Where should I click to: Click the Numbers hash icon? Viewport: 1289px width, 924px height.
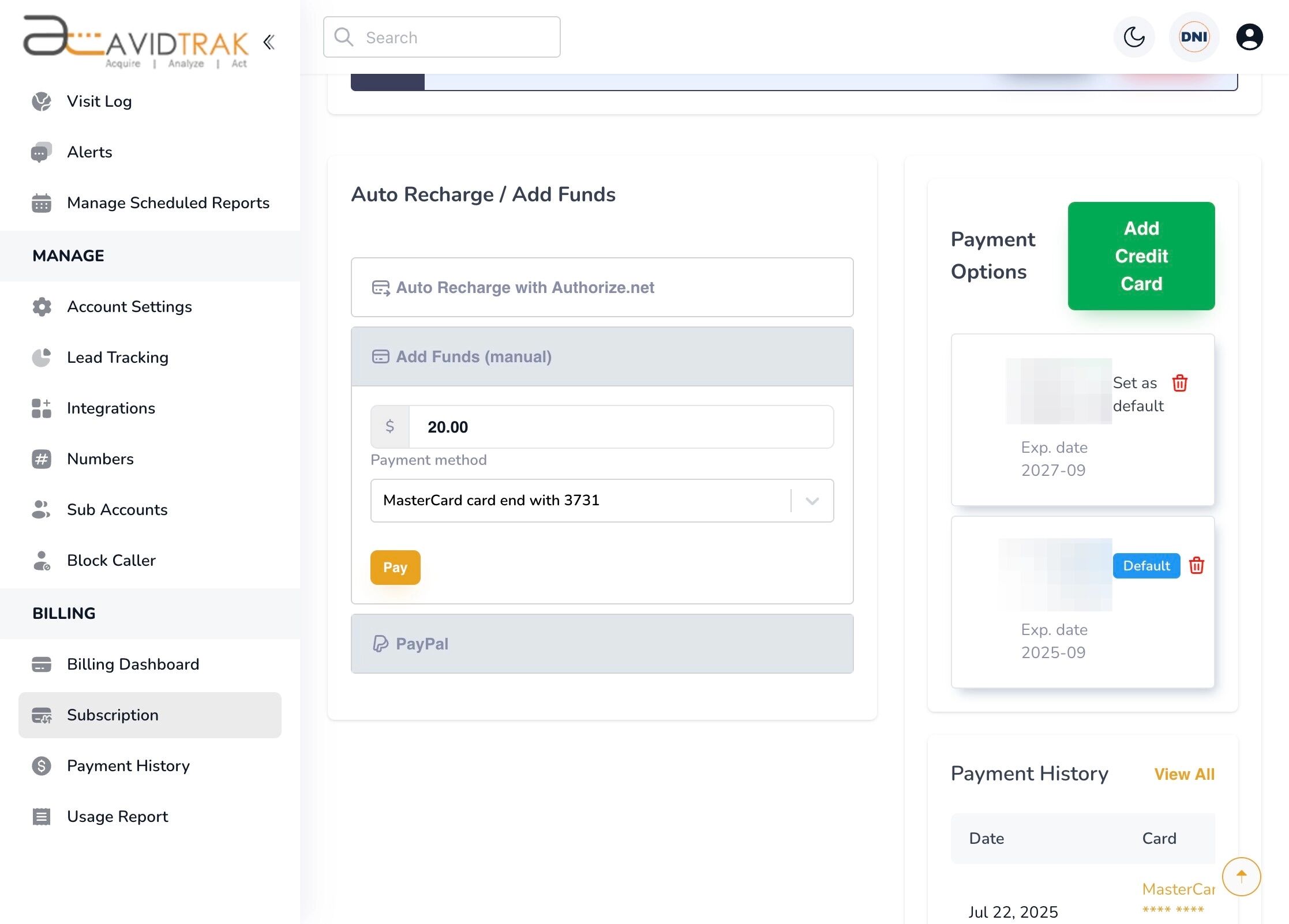(42, 459)
